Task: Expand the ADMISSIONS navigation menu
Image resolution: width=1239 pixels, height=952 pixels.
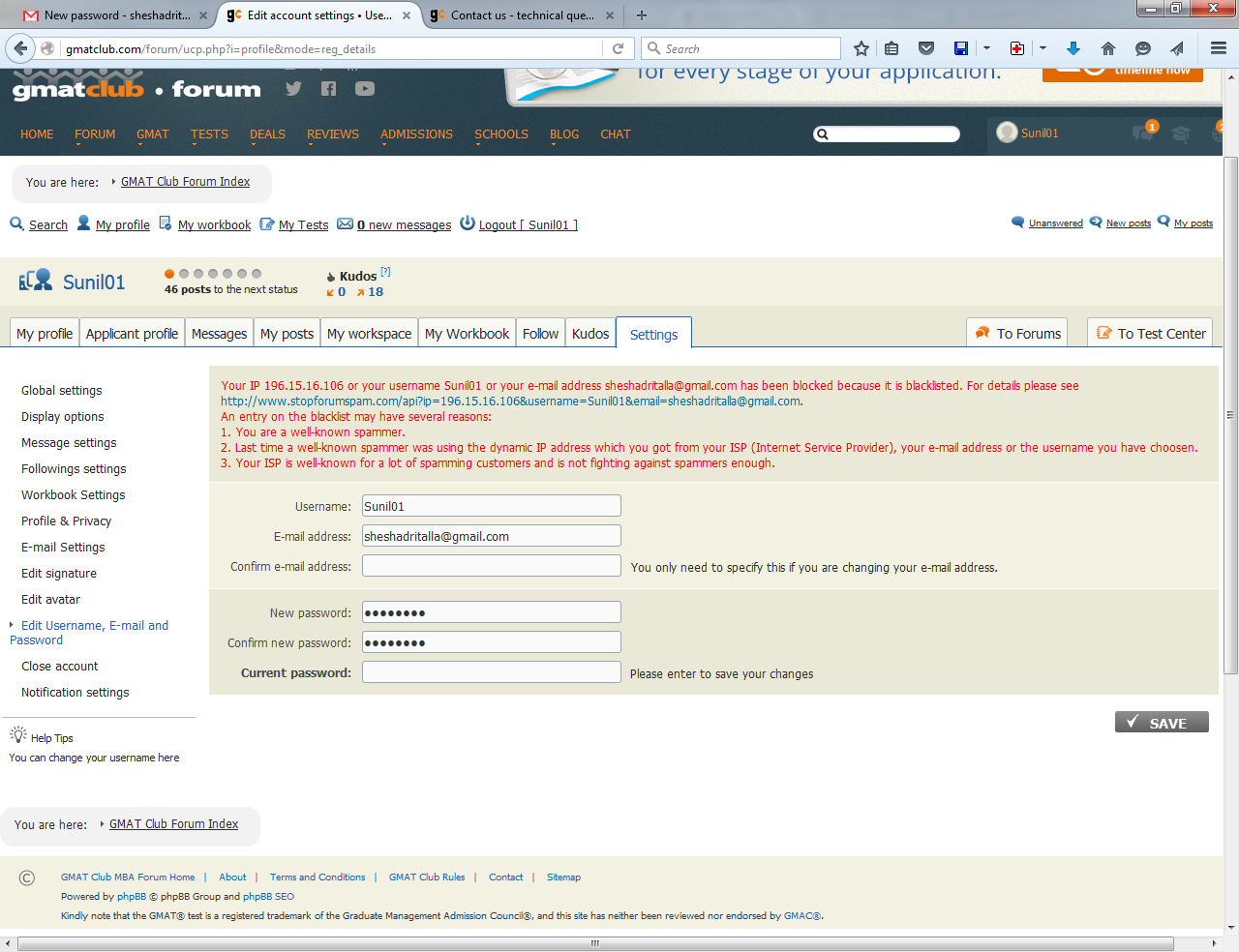Action: pyautogui.click(x=416, y=134)
